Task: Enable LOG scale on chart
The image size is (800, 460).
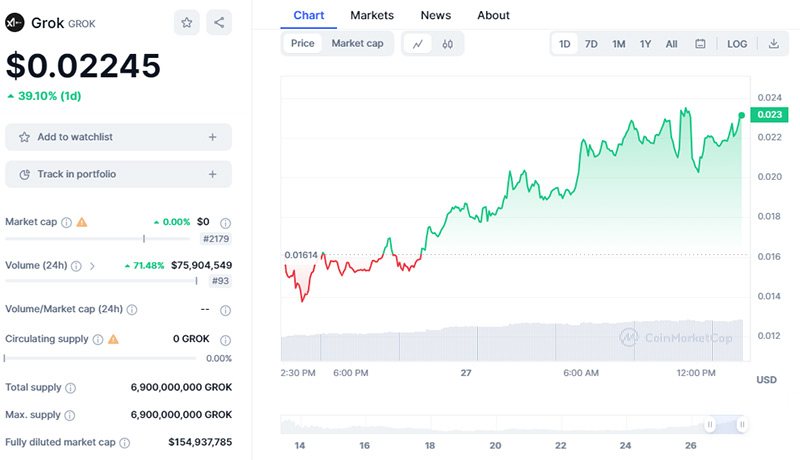Action: point(737,44)
